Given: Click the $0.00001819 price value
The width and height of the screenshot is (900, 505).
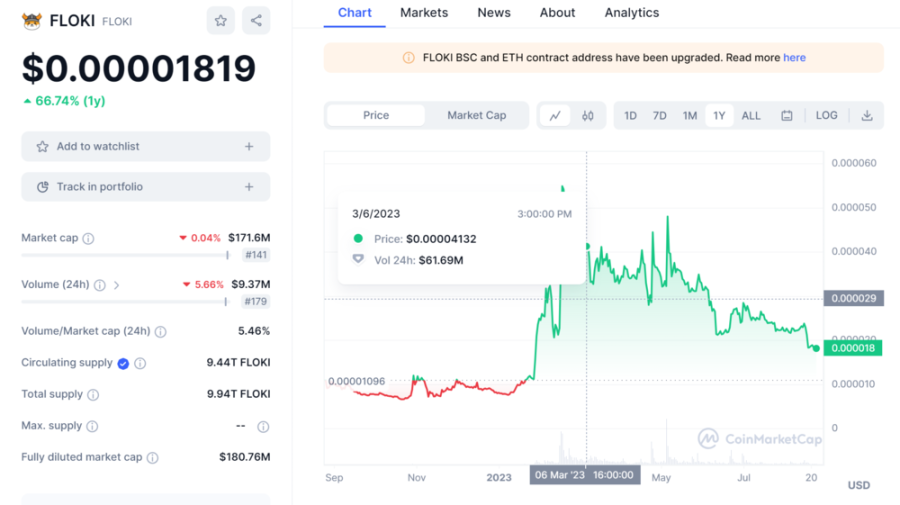Looking at the screenshot, I should pos(139,68).
